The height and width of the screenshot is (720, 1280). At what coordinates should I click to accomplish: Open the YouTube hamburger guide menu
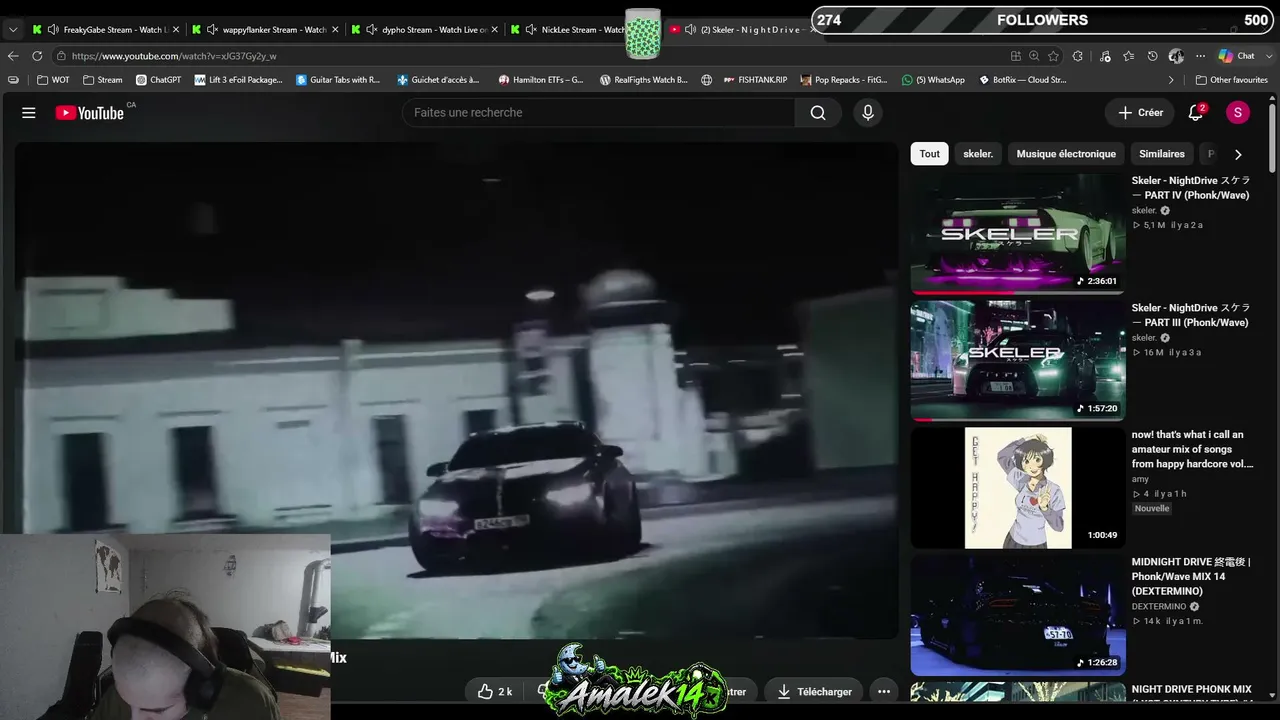29,113
